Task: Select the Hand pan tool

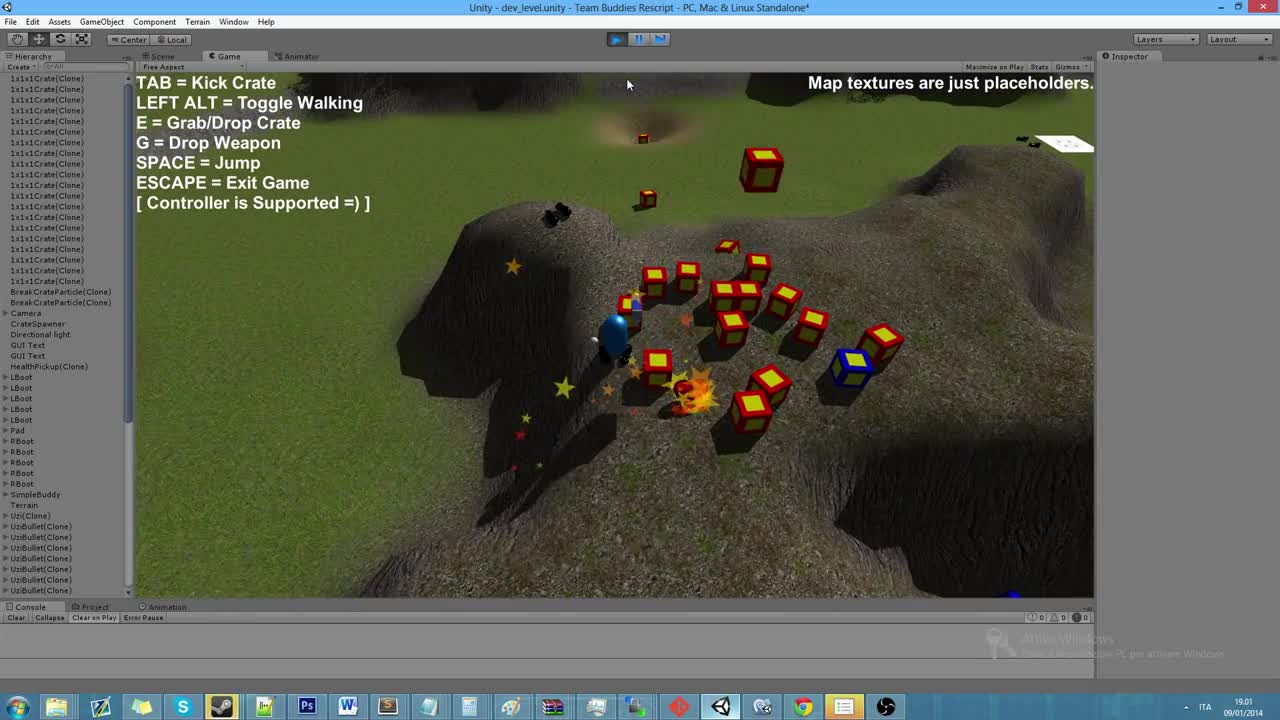Action: coord(16,39)
